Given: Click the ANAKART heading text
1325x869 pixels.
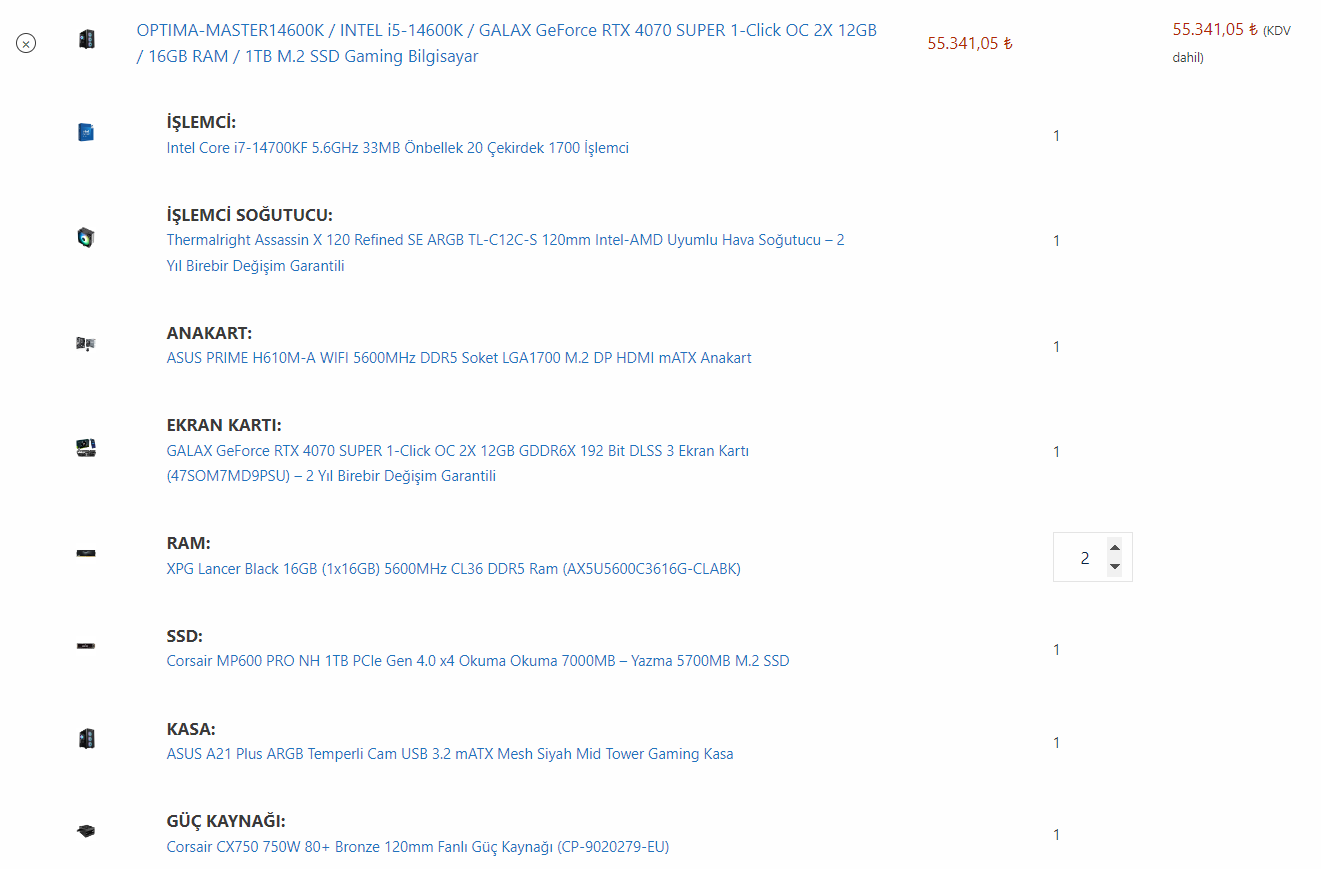Looking at the screenshot, I should point(209,333).
